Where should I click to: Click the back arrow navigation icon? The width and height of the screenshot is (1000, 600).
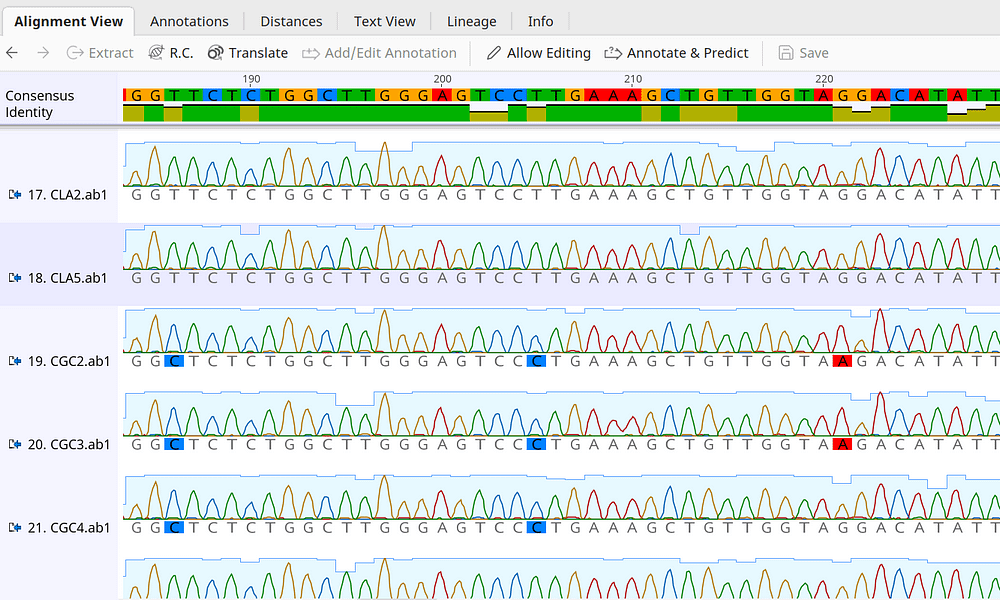pyautogui.click(x=12, y=53)
